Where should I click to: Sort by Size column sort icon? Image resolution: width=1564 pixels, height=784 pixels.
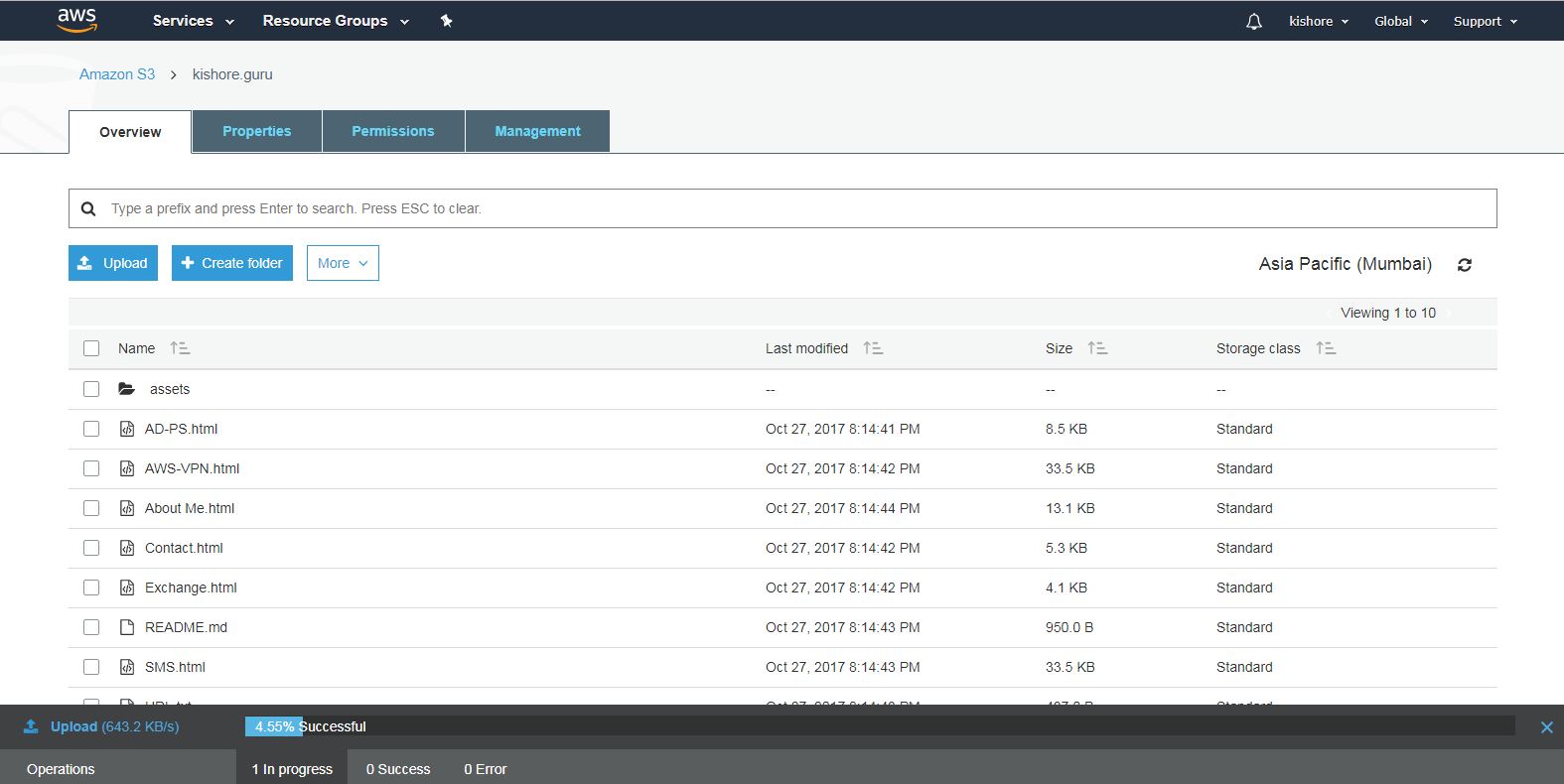[x=1097, y=348]
